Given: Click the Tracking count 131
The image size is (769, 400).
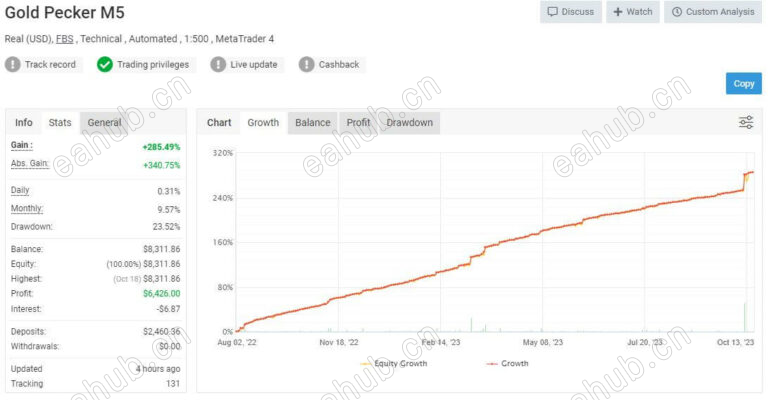Looking at the screenshot, I should click(x=173, y=383).
